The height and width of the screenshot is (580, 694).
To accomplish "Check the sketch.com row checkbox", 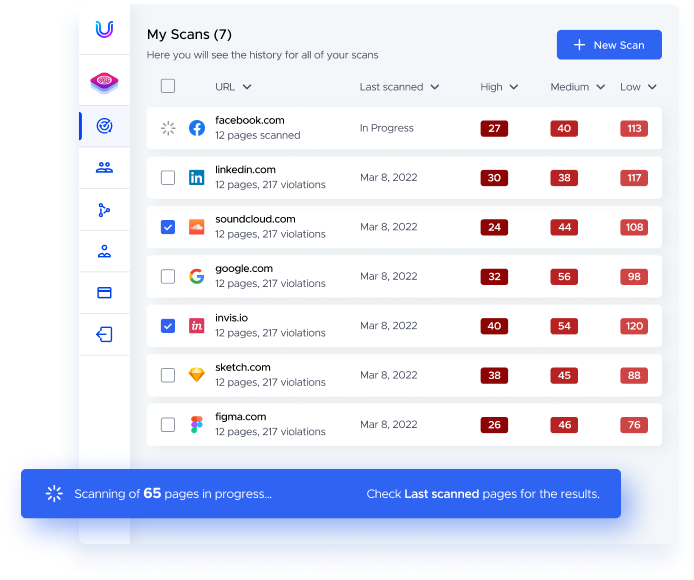I will tap(168, 375).
